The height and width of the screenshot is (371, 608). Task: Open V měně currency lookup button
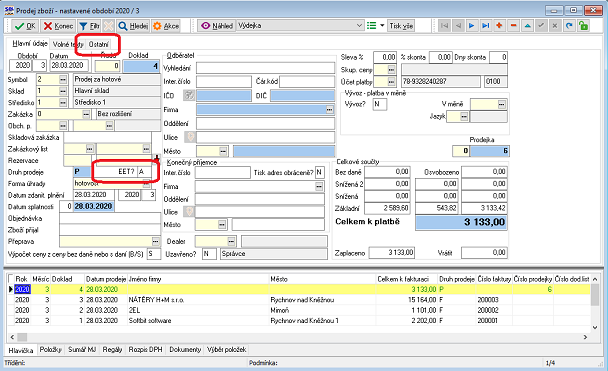coord(502,104)
